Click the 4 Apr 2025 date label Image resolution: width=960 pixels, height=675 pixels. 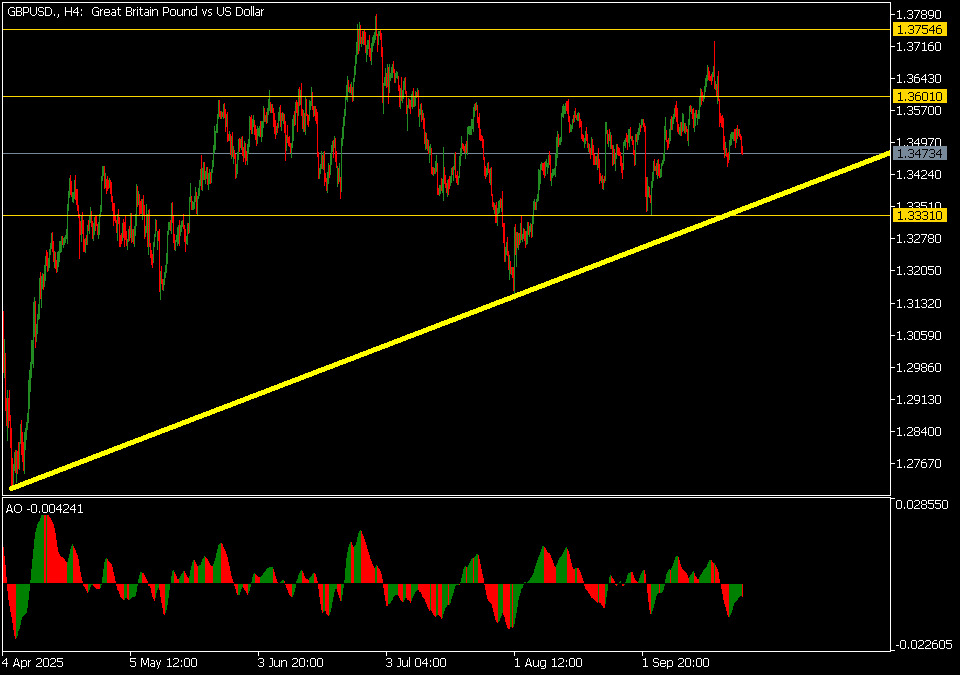[x=33, y=663]
